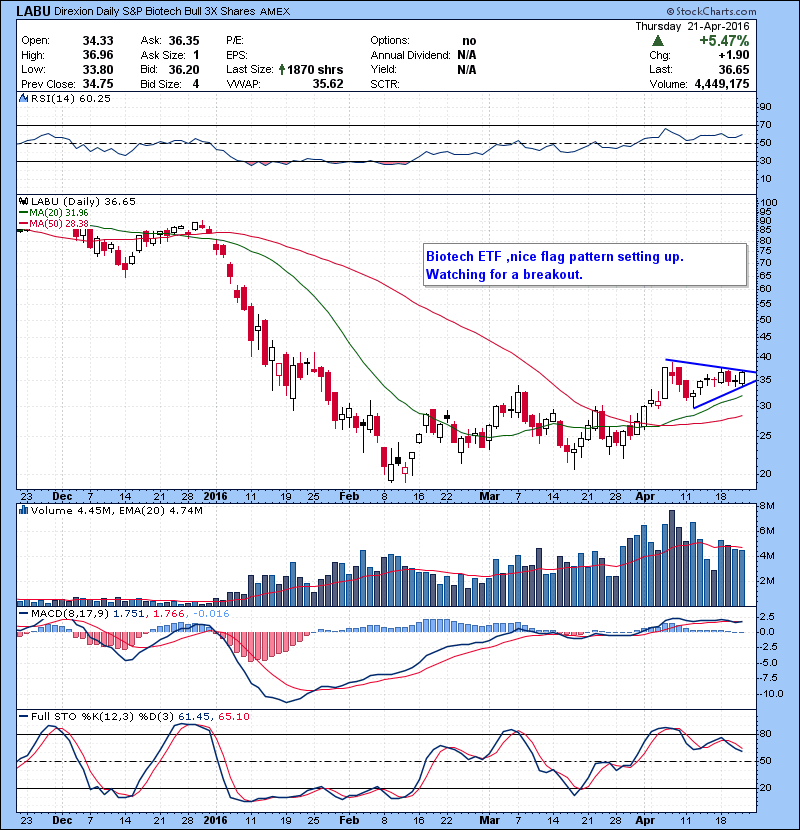The width and height of the screenshot is (800, 830).
Task: Click the RSI(14) line chart icon
Action: (x=21, y=99)
